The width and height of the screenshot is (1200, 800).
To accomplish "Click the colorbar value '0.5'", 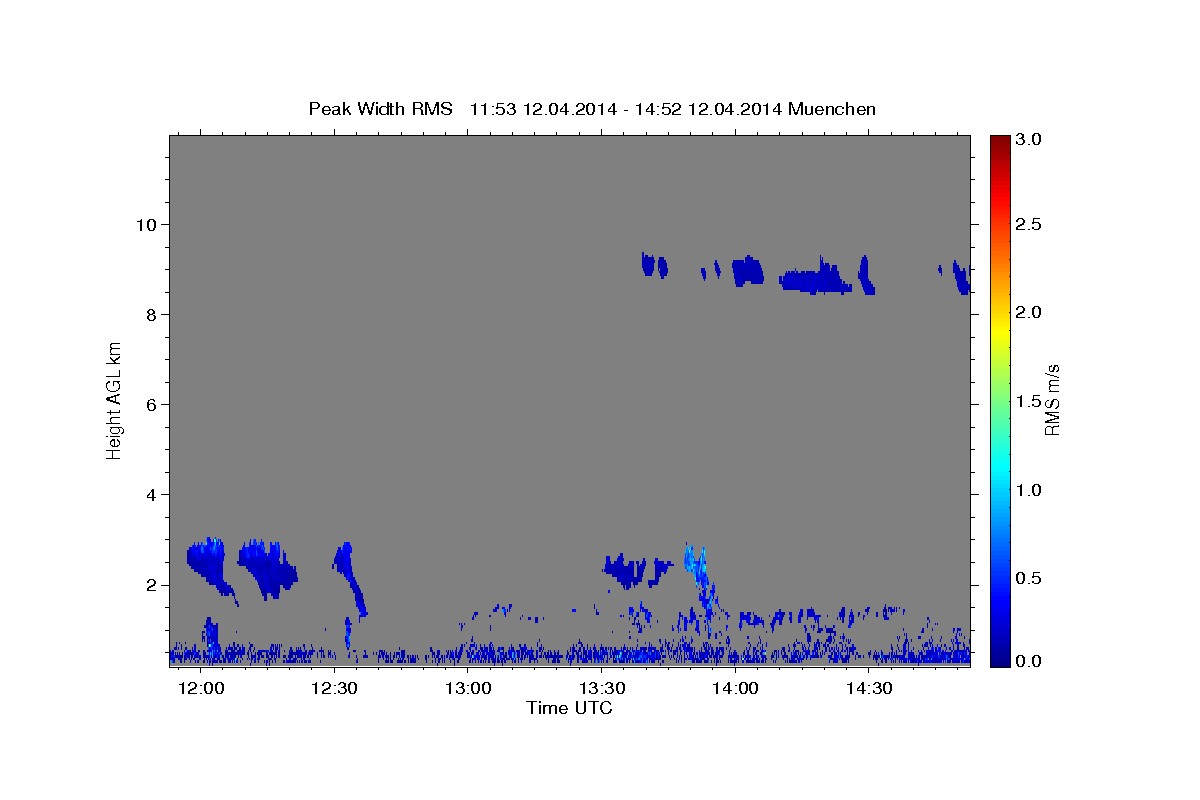I will click(1030, 578).
